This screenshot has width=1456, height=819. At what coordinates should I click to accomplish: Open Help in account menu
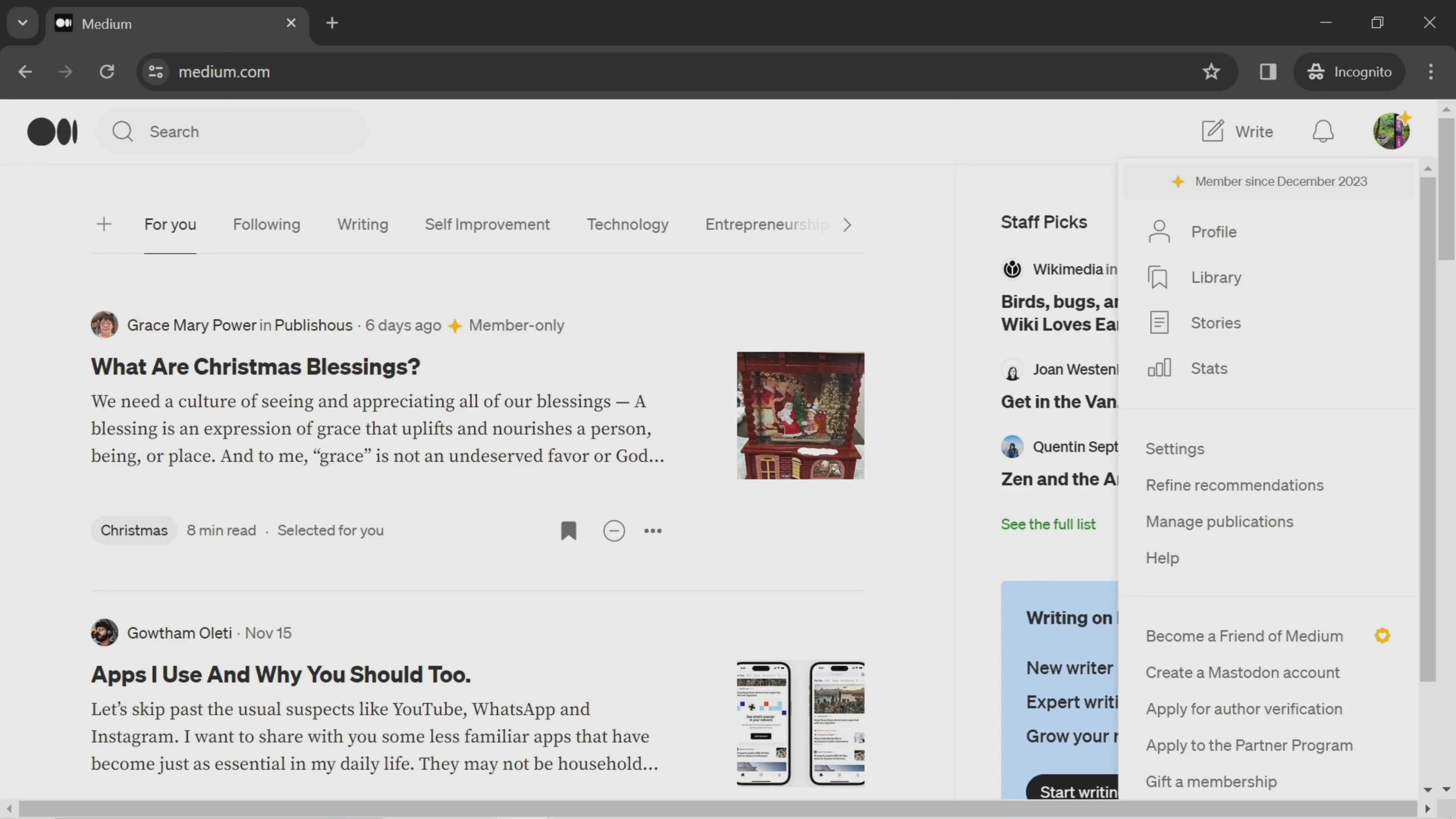tap(1163, 558)
